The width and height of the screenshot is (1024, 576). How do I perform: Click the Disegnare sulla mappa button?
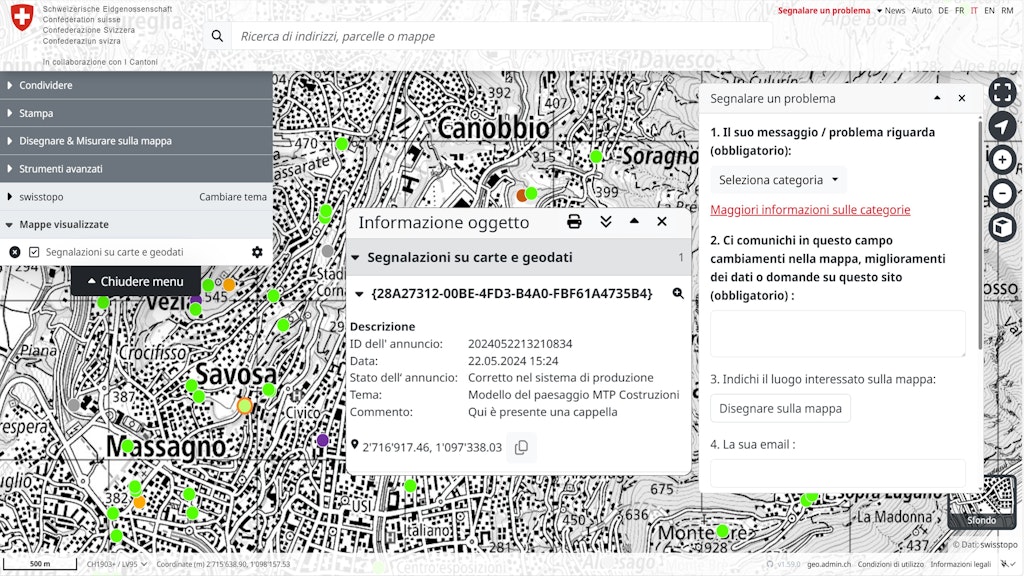pos(780,408)
